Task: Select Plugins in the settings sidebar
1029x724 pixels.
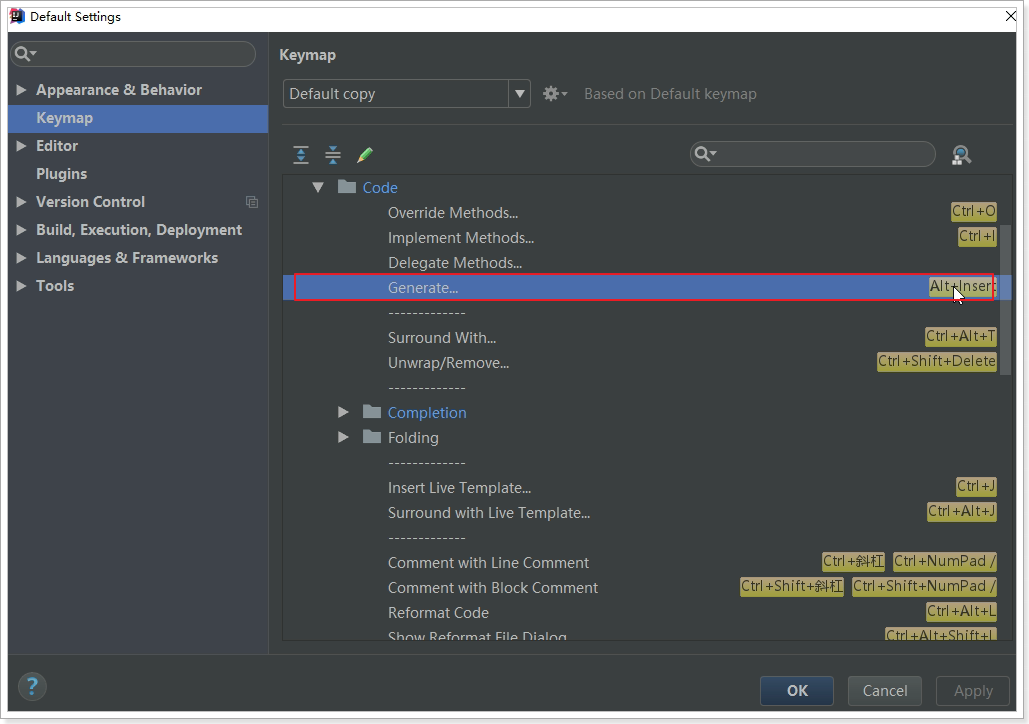Action: (61, 174)
